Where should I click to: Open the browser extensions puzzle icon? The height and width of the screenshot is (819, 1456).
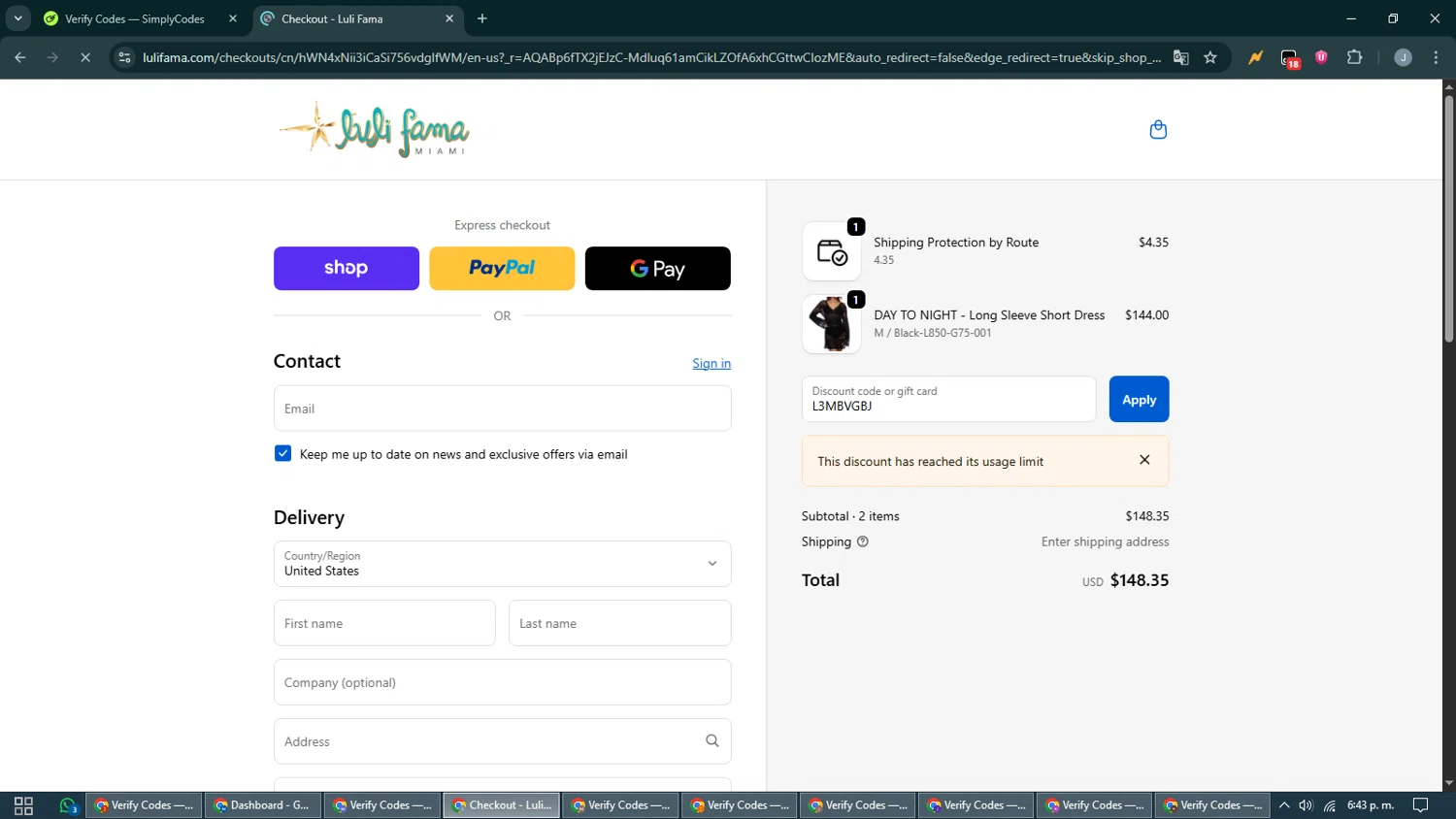point(1355,57)
